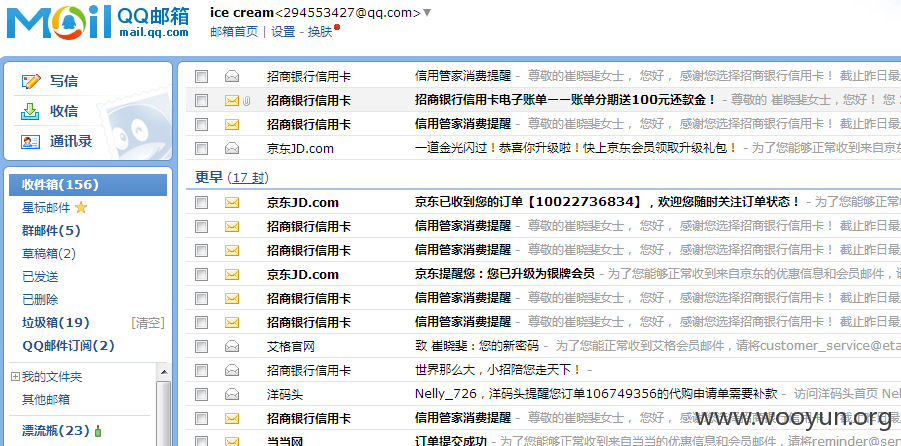Click the envelope icon on 世界那么大 row

(232, 370)
